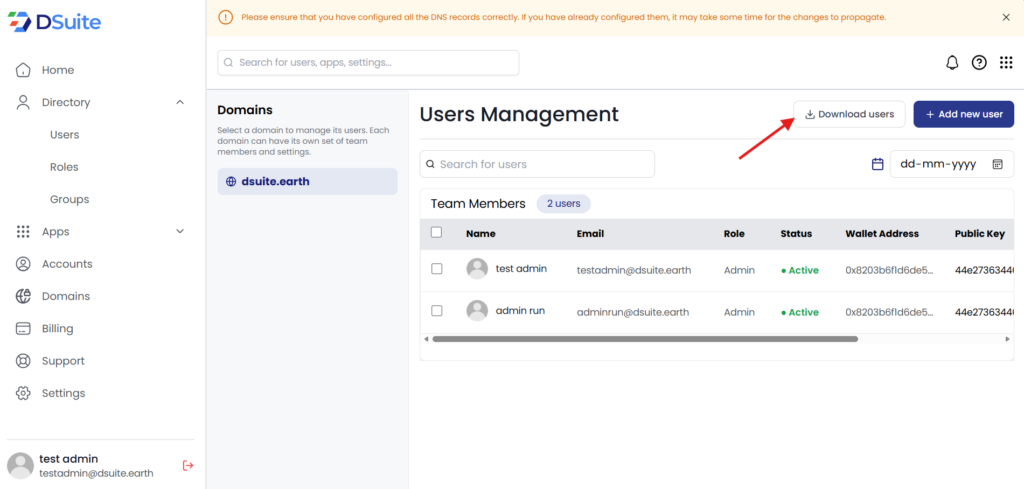
Task: Dismiss the DNS warning banner
Action: (x=1005, y=17)
